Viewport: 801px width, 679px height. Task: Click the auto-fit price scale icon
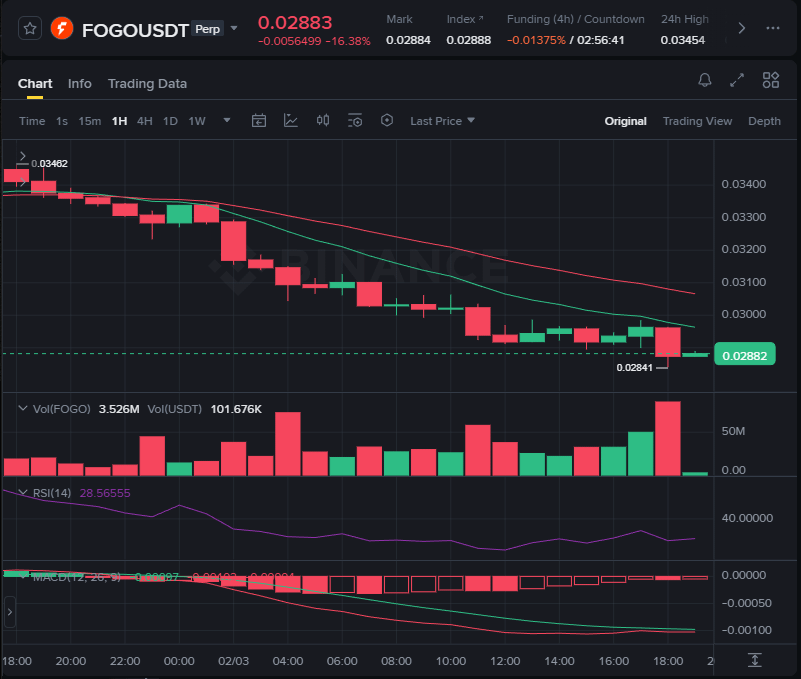pyautogui.click(x=755, y=660)
